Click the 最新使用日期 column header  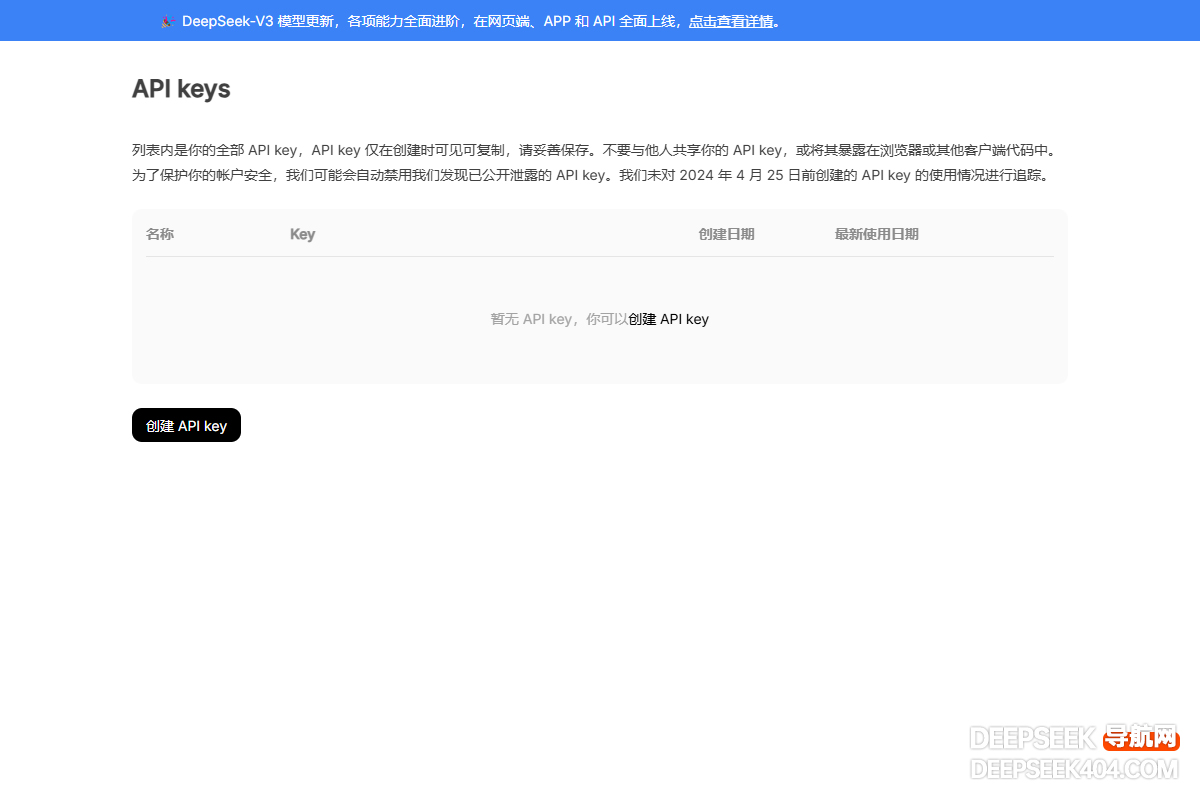tap(876, 234)
